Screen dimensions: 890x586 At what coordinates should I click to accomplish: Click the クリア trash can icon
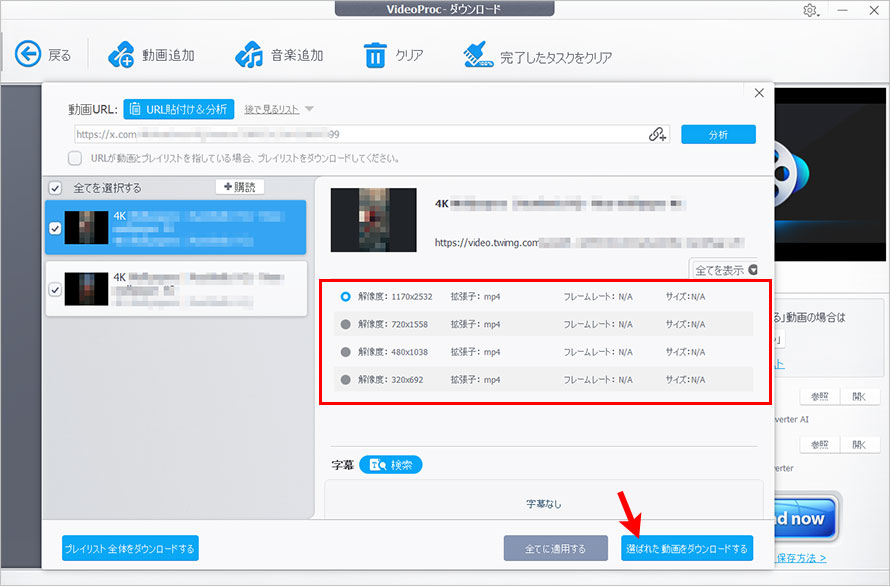[x=375, y=55]
